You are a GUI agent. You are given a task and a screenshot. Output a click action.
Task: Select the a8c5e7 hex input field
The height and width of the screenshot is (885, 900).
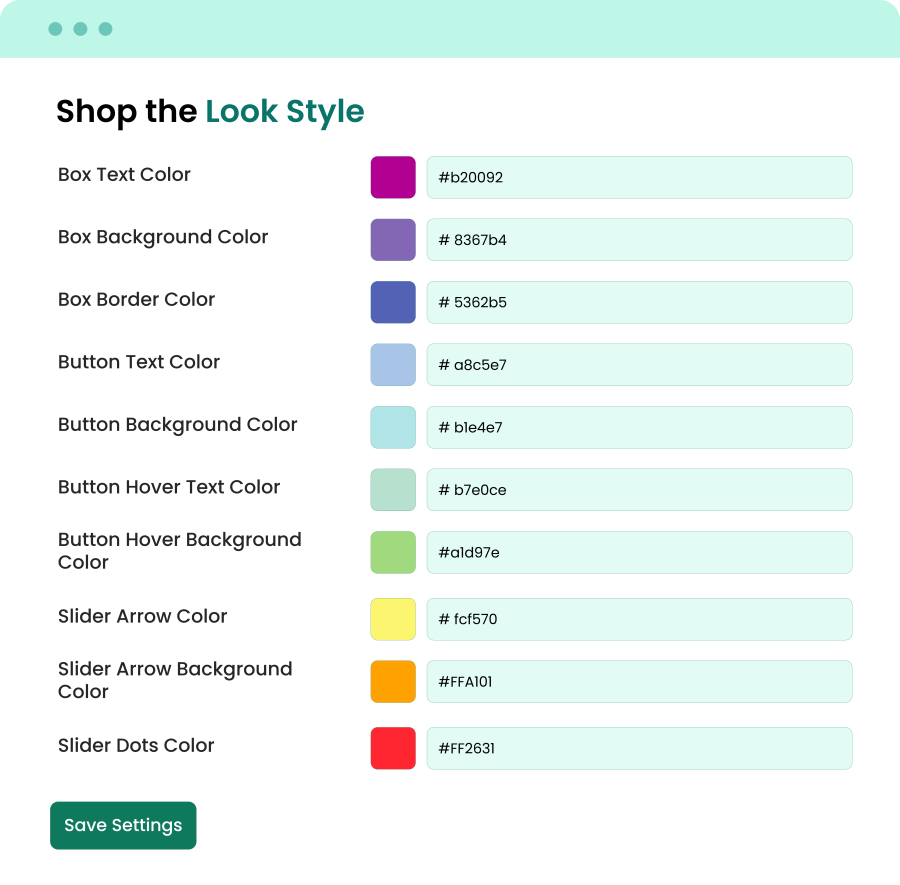(x=639, y=364)
